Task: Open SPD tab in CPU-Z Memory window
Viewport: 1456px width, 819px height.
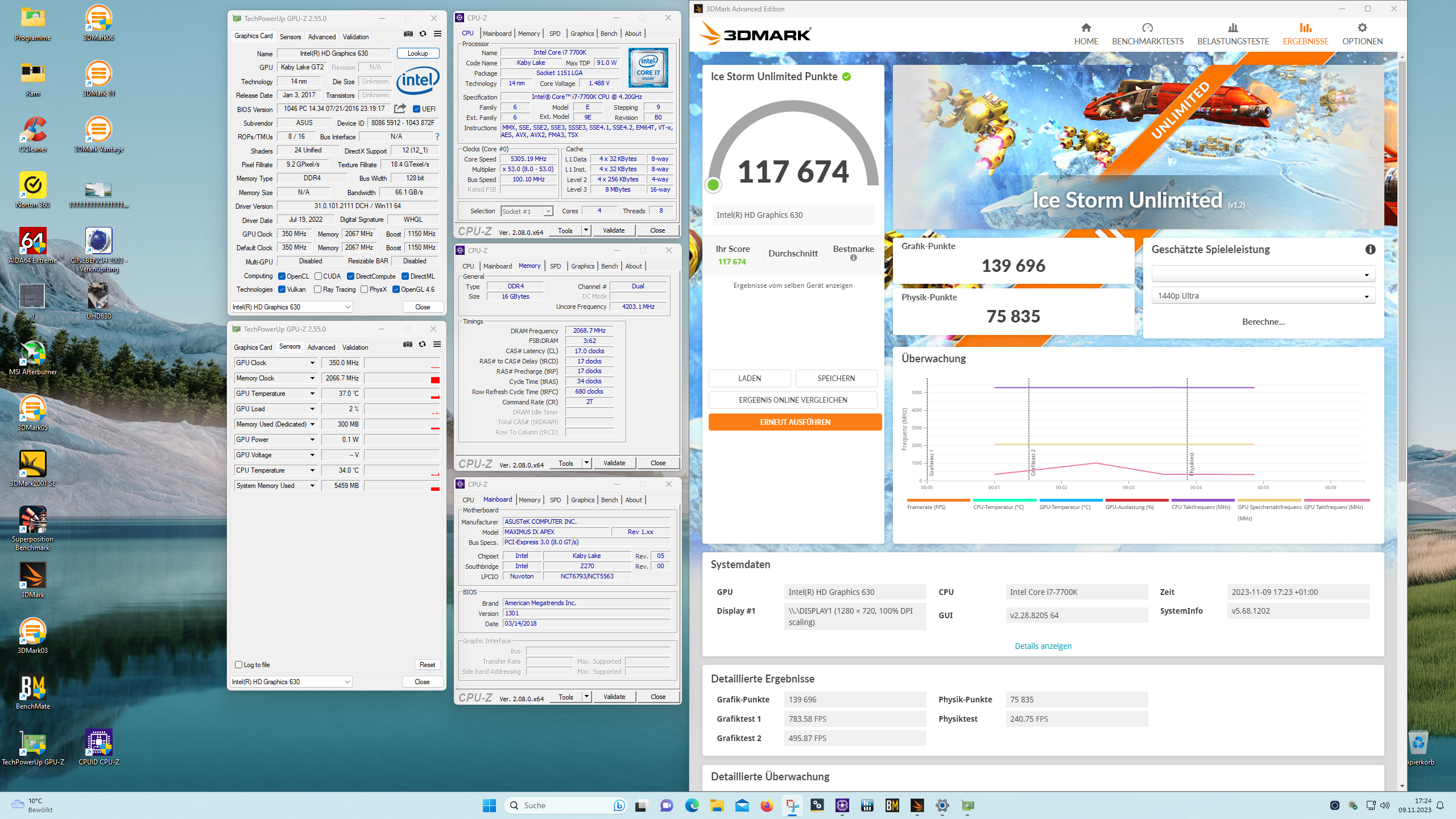Action: click(555, 266)
